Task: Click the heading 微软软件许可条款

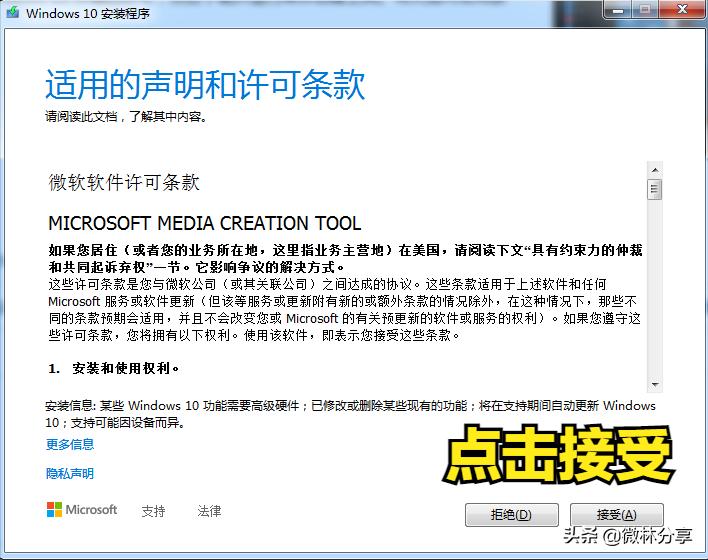Action: 124,182
